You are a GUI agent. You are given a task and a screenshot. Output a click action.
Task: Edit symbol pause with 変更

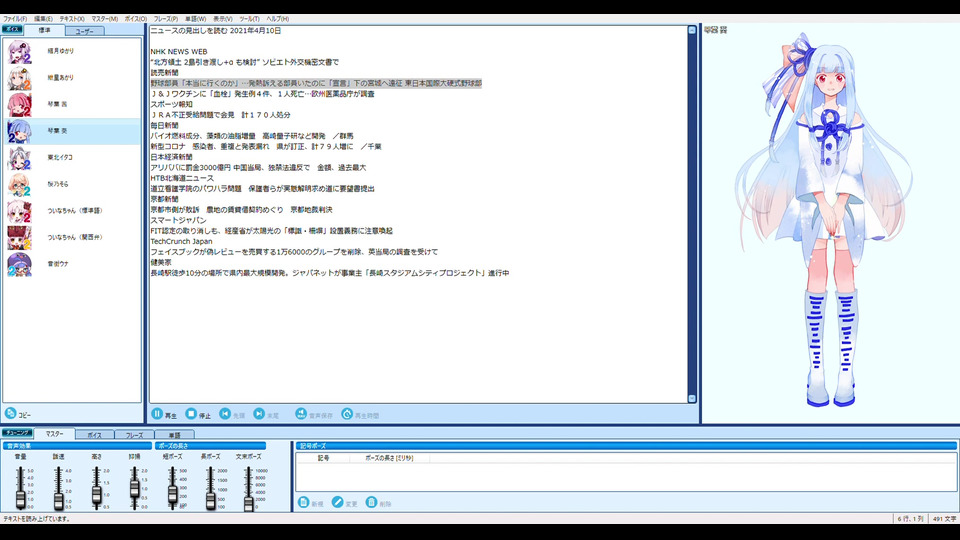pos(345,503)
